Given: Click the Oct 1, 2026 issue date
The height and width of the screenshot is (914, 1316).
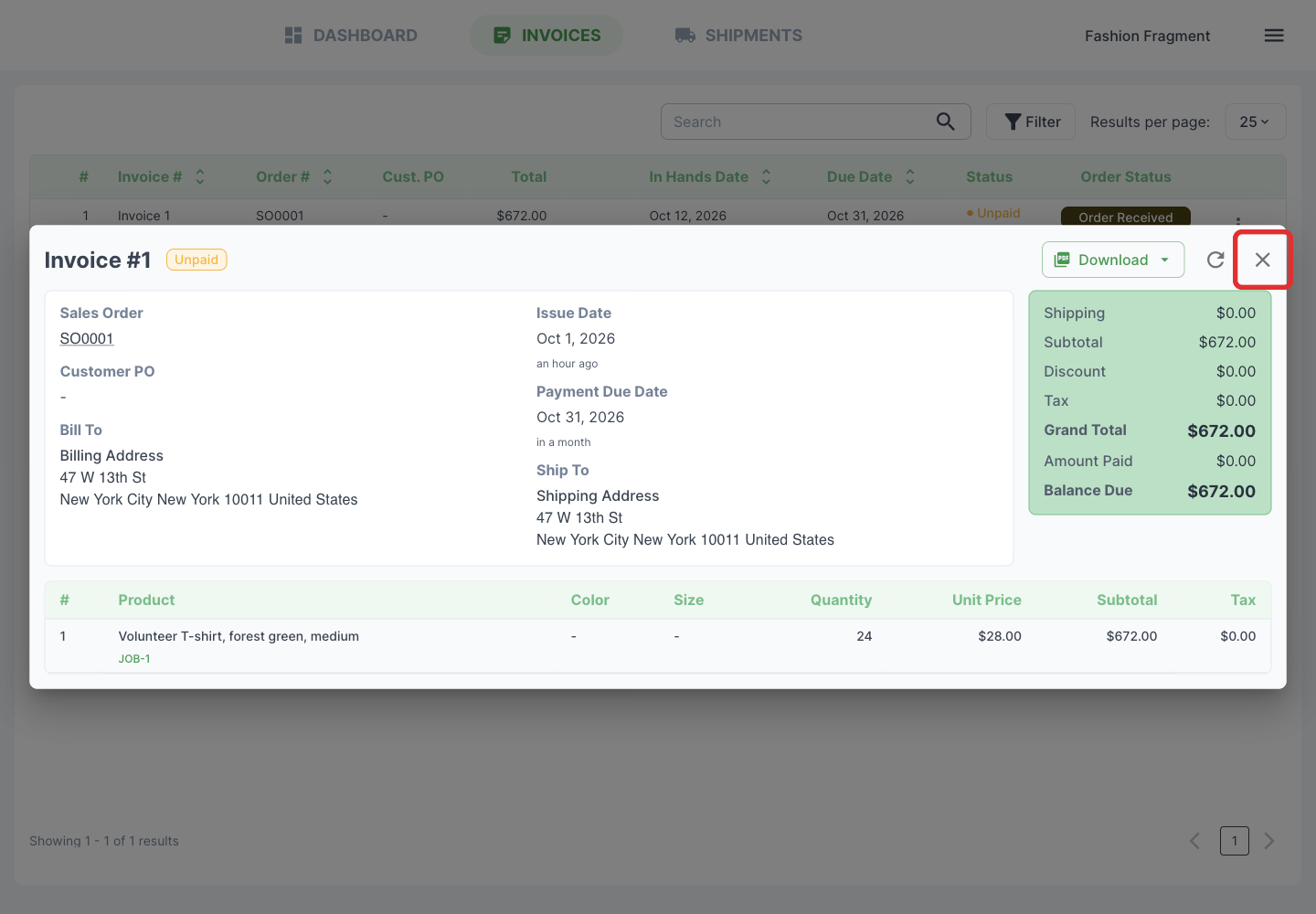Looking at the screenshot, I should pos(576,338).
